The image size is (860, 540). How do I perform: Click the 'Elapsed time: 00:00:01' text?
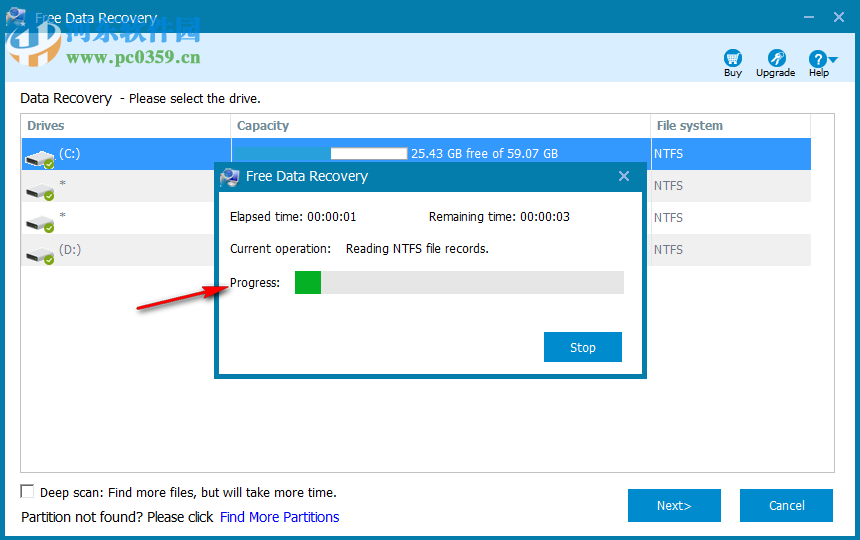pos(293,217)
